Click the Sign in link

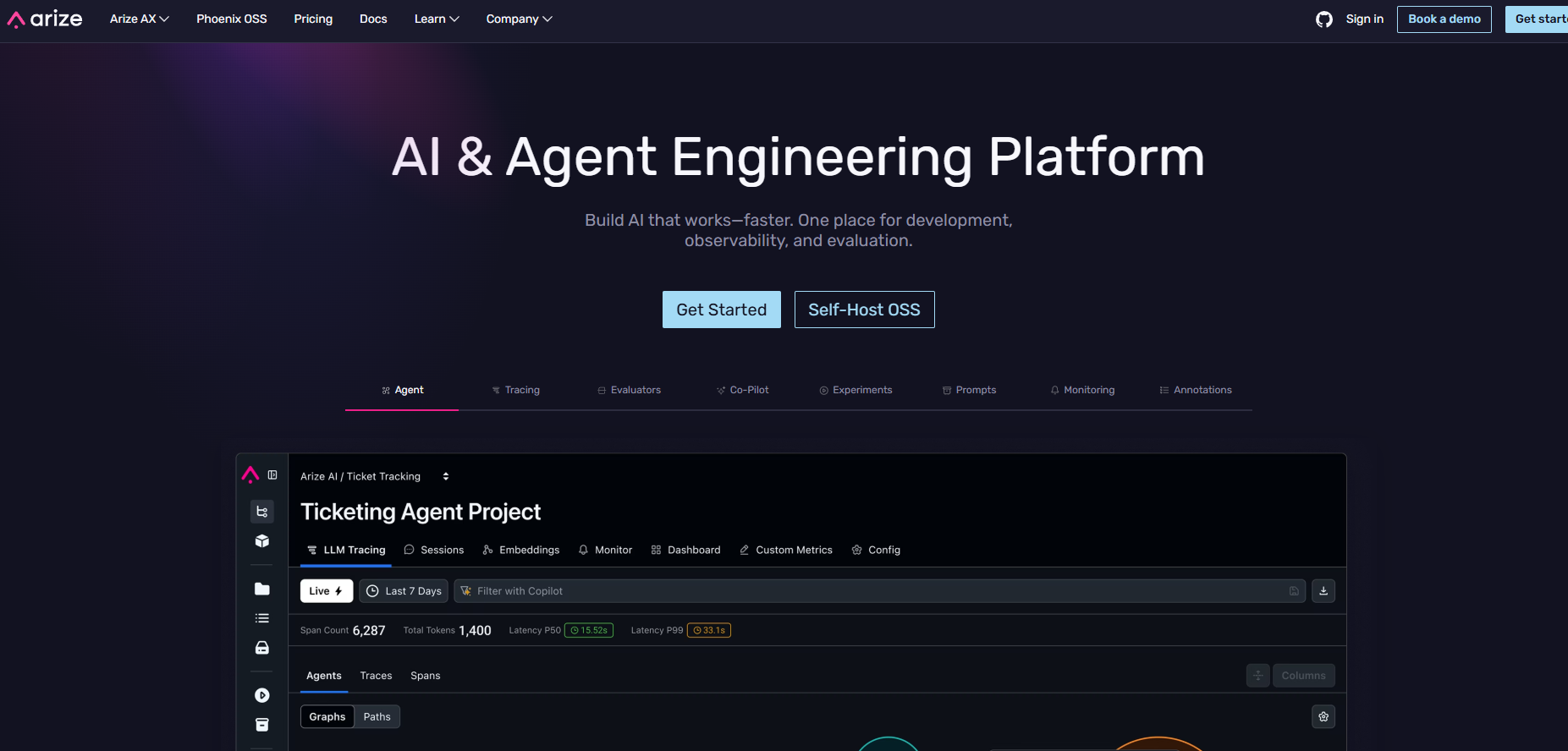pyautogui.click(x=1365, y=19)
